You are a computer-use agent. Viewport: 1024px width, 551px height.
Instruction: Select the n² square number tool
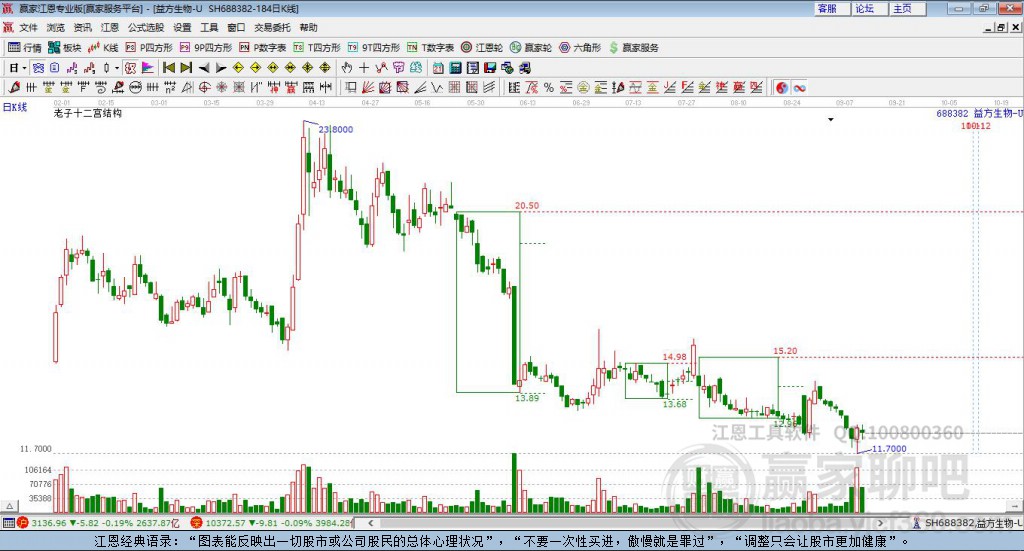tap(170, 87)
